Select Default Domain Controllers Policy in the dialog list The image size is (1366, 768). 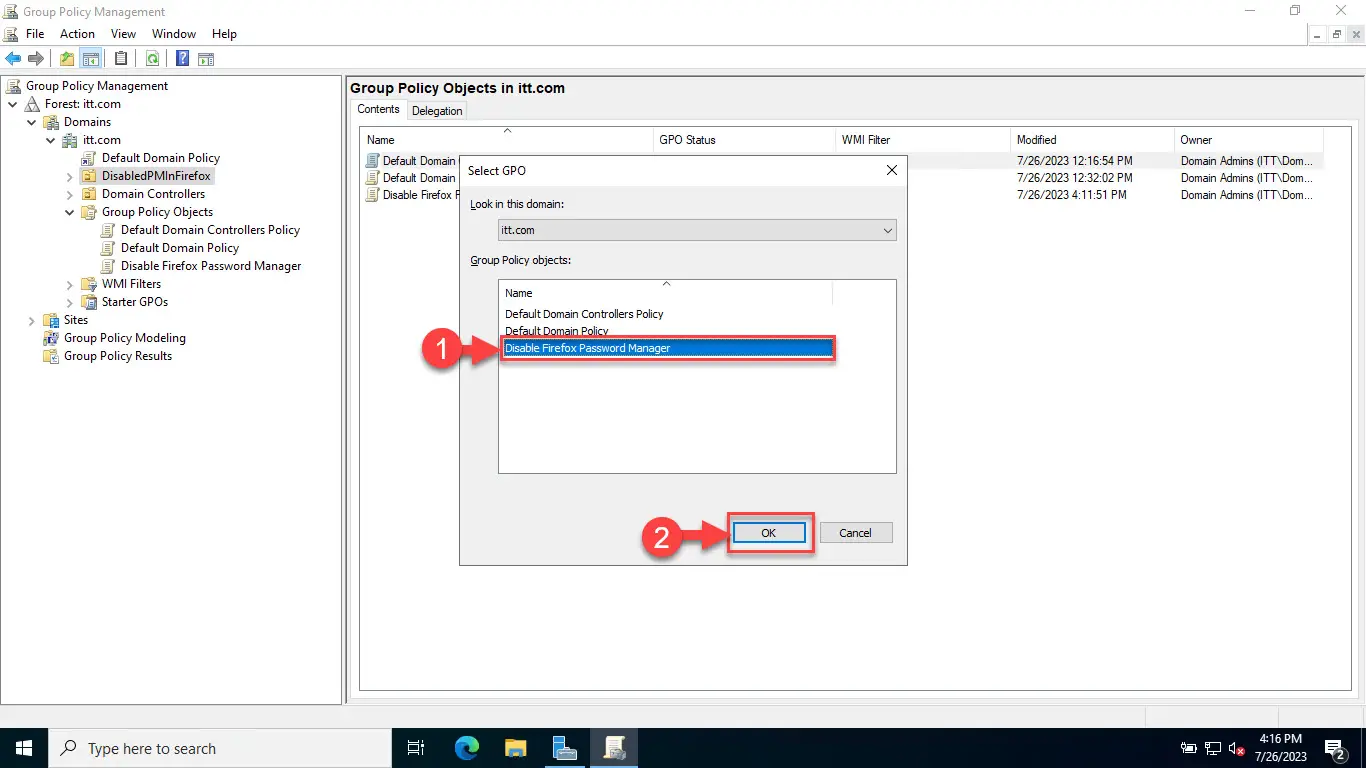[584, 314]
